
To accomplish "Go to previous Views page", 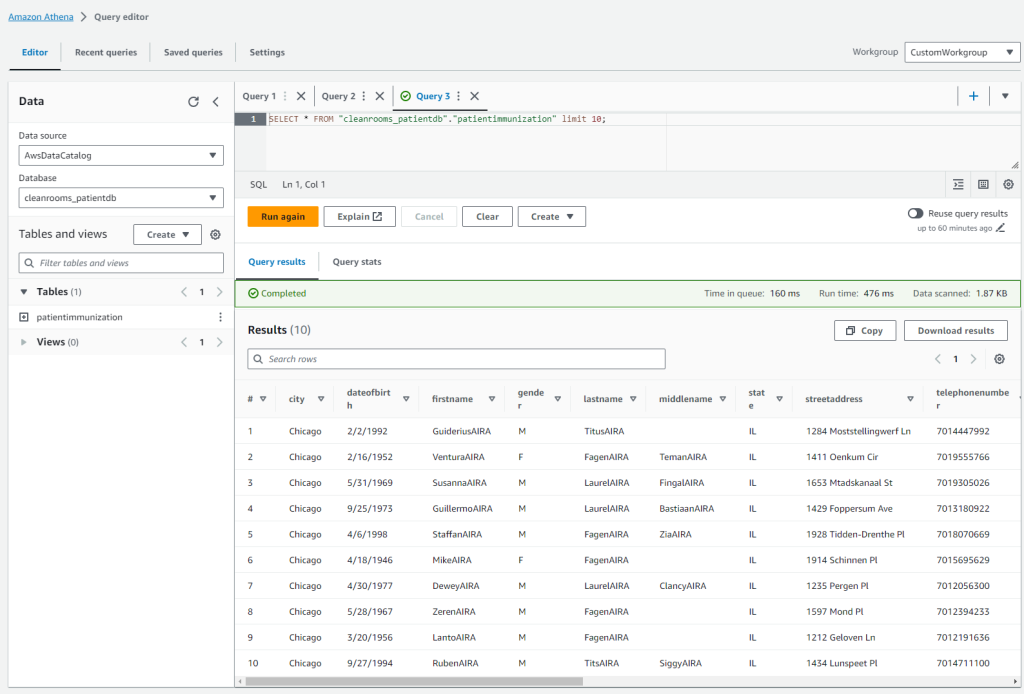I will [184, 342].
